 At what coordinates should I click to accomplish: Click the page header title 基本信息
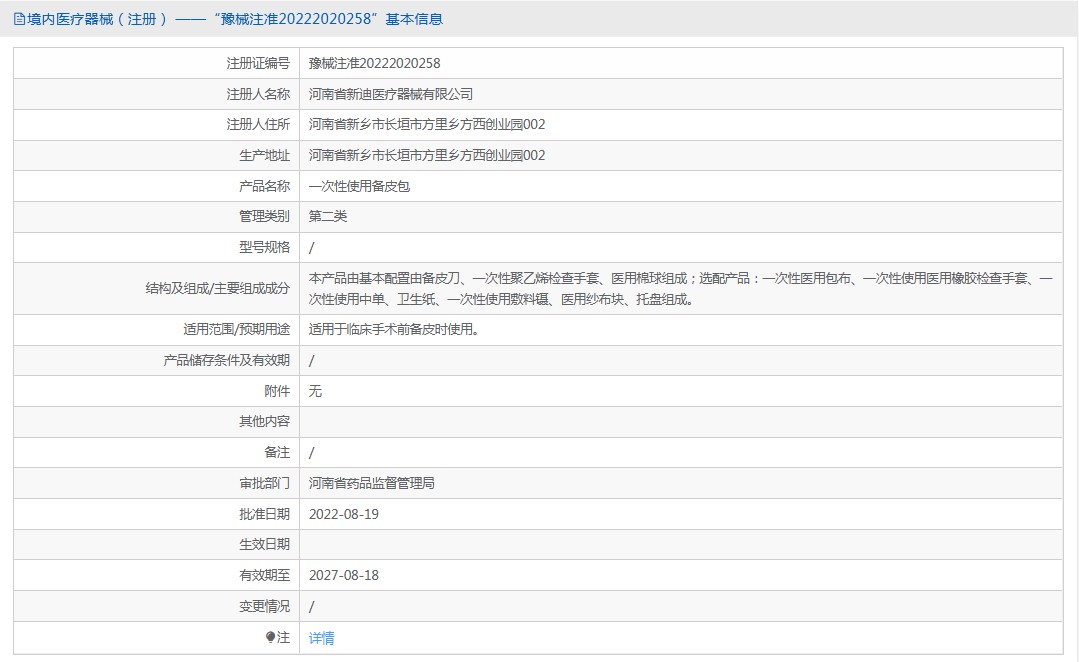click(414, 19)
